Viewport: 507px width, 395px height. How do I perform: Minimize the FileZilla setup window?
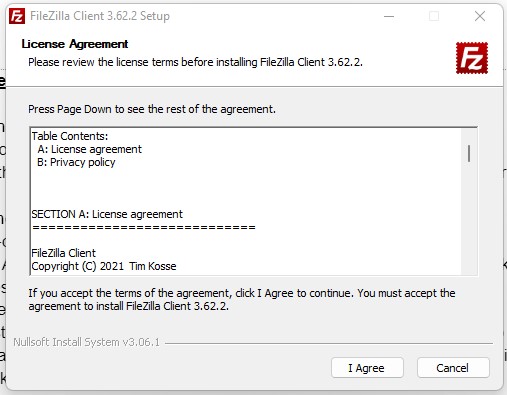pos(389,16)
